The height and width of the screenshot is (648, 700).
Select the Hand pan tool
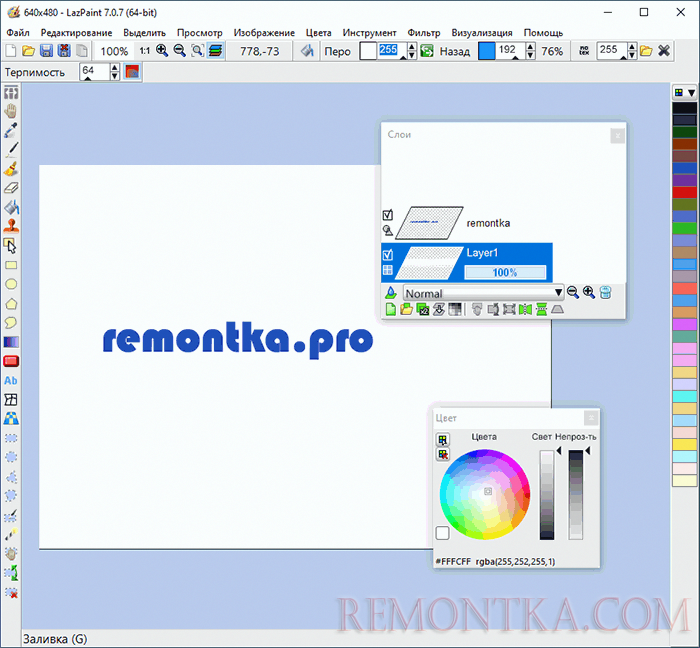click(x=11, y=112)
